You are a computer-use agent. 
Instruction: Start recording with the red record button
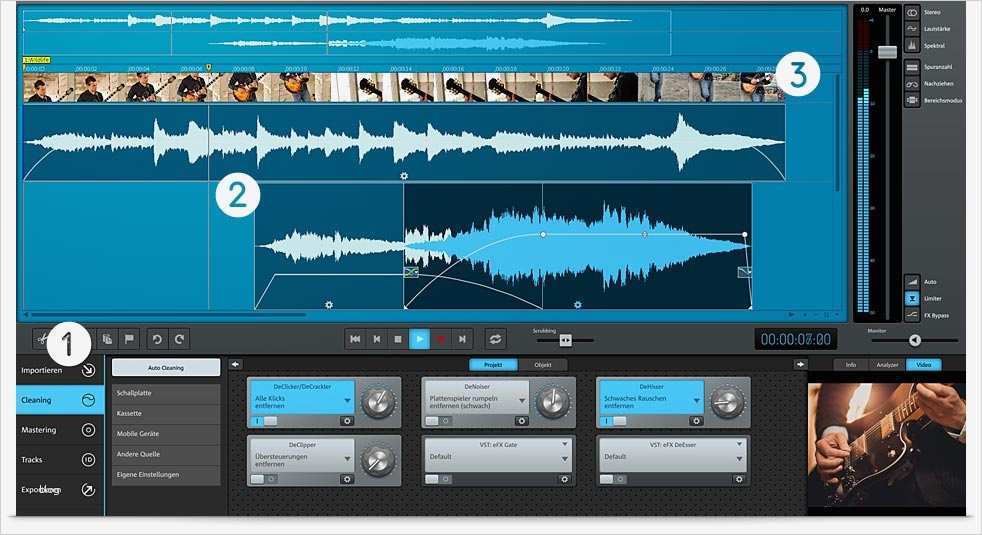pos(441,340)
